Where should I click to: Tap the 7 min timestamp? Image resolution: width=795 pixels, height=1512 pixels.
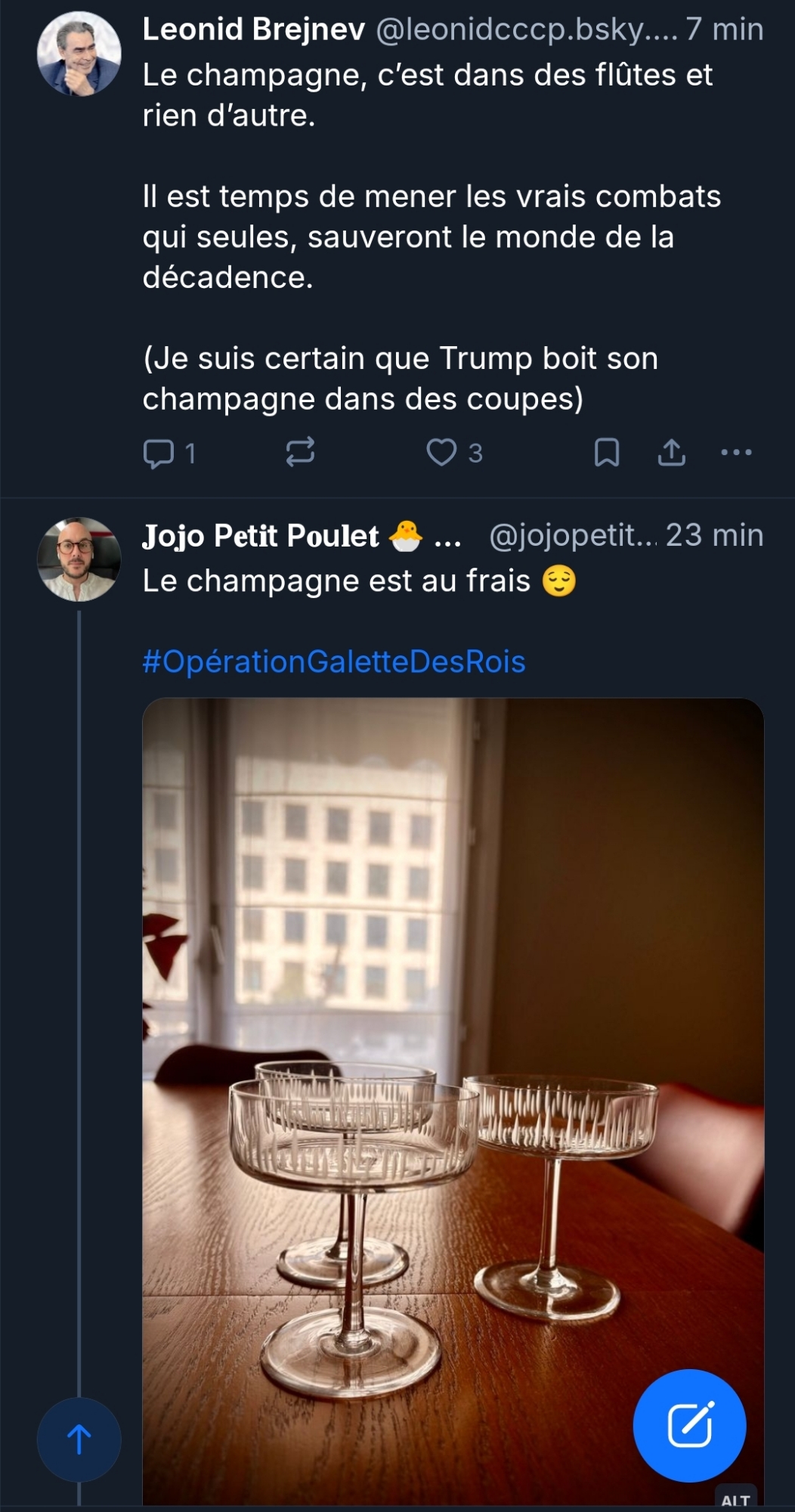click(725, 30)
